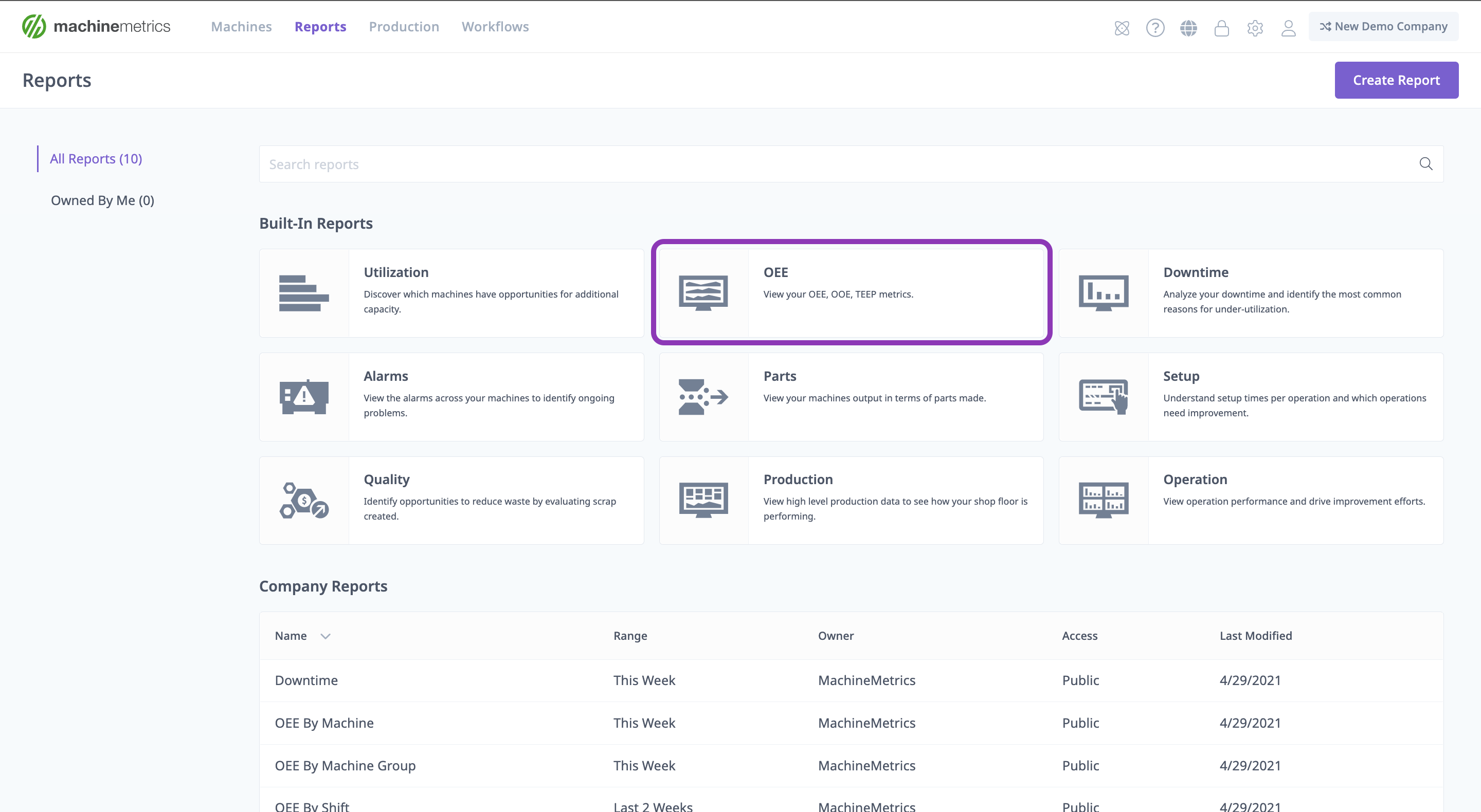Select the Reports tab
The height and width of the screenshot is (812, 1481).
point(320,26)
